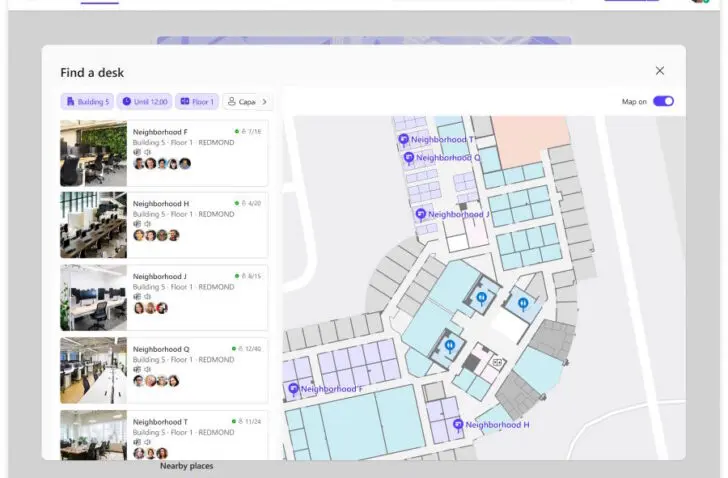This screenshot has height=478, width=728.
Task: Select the Neighborhood Q desk card title
Action: coord(161,349)
